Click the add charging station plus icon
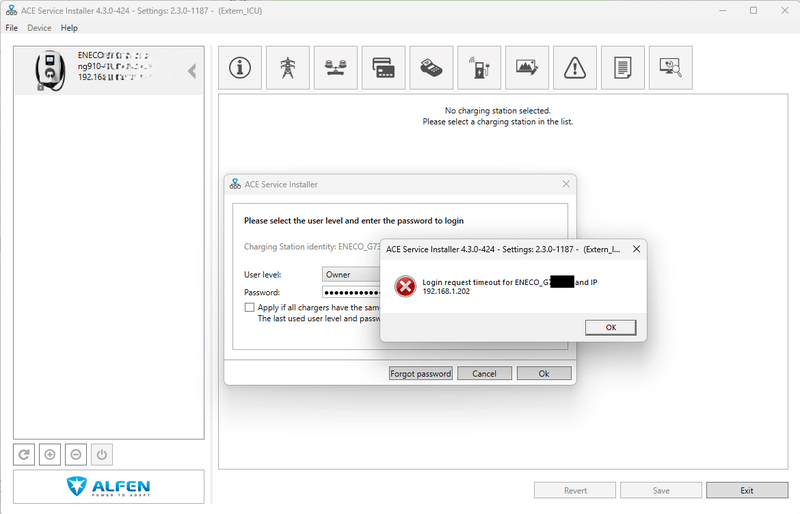 (50, 454)
